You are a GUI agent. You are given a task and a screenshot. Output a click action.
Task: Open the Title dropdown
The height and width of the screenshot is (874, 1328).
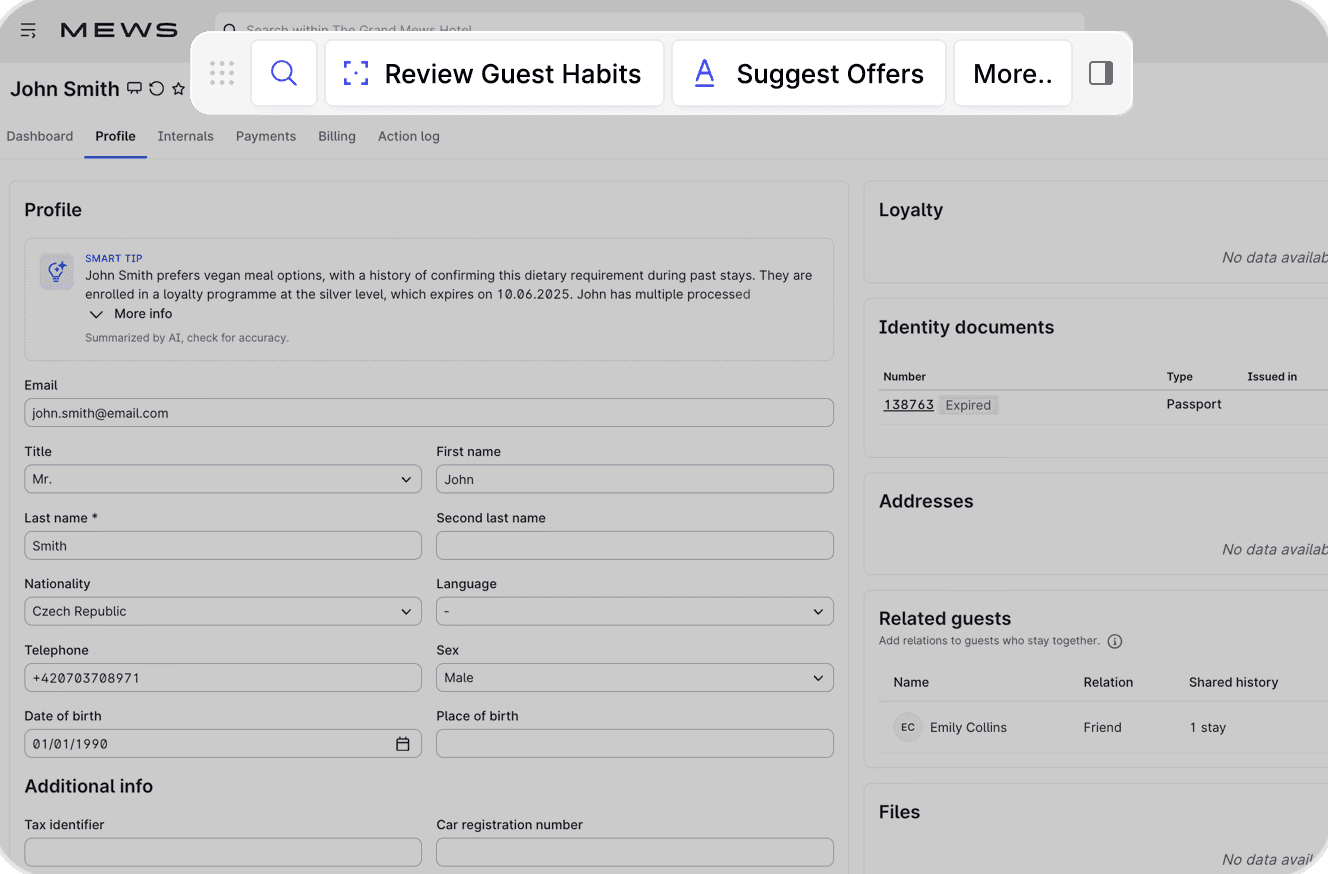click(x=222, y=479)
